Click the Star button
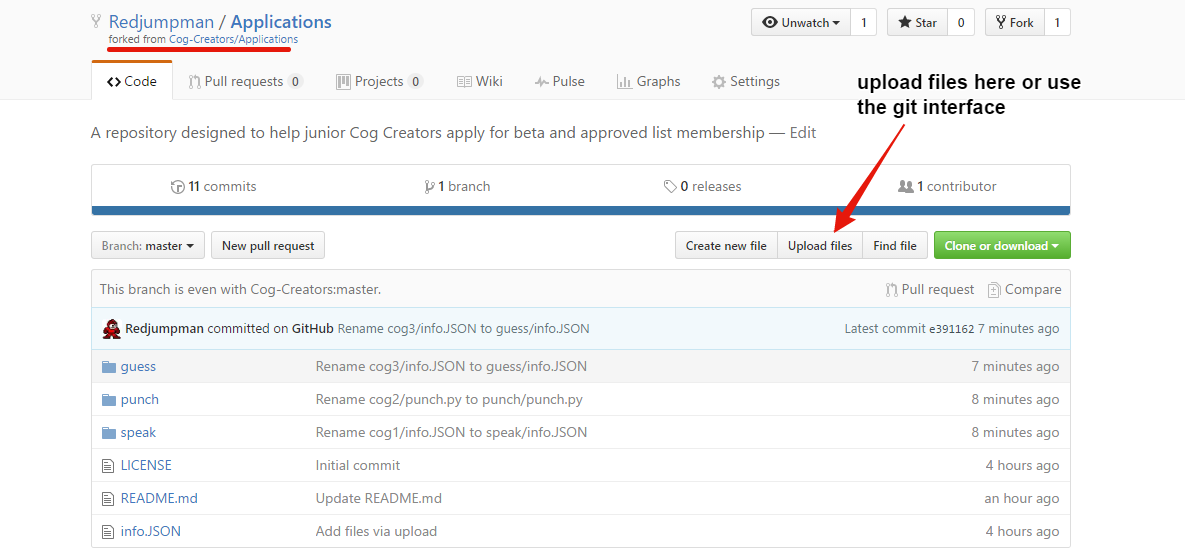 tap(917, 23)
